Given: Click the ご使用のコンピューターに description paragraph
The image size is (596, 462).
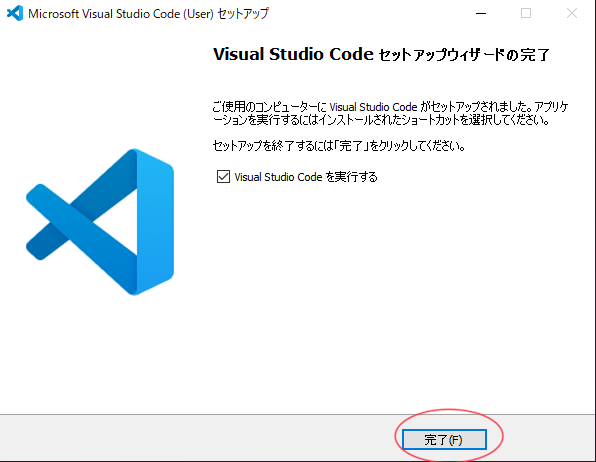Looking at the screenshot, I should (390, 113).
